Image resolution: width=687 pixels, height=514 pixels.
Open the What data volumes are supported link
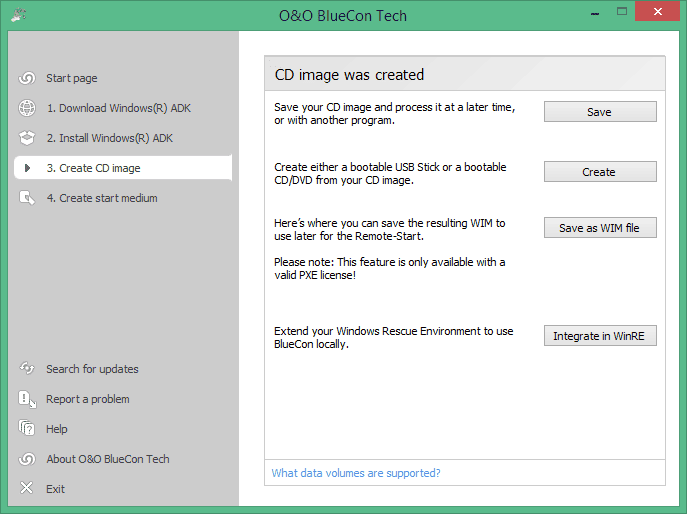tap(356, 473)
